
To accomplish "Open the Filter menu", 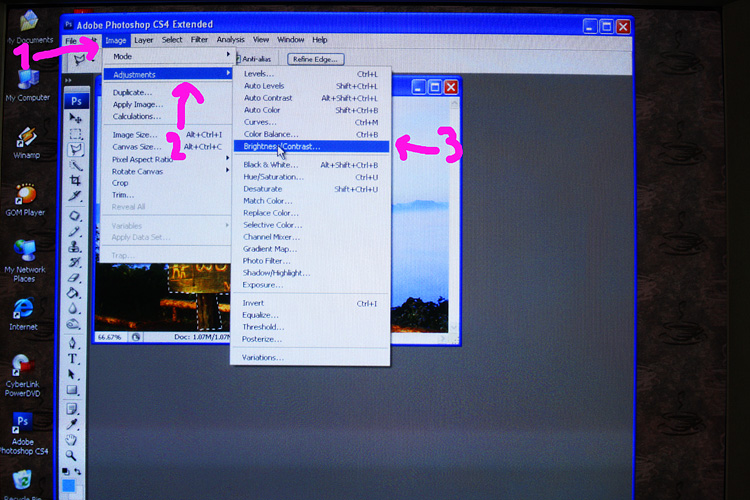I will click(199, 40).
